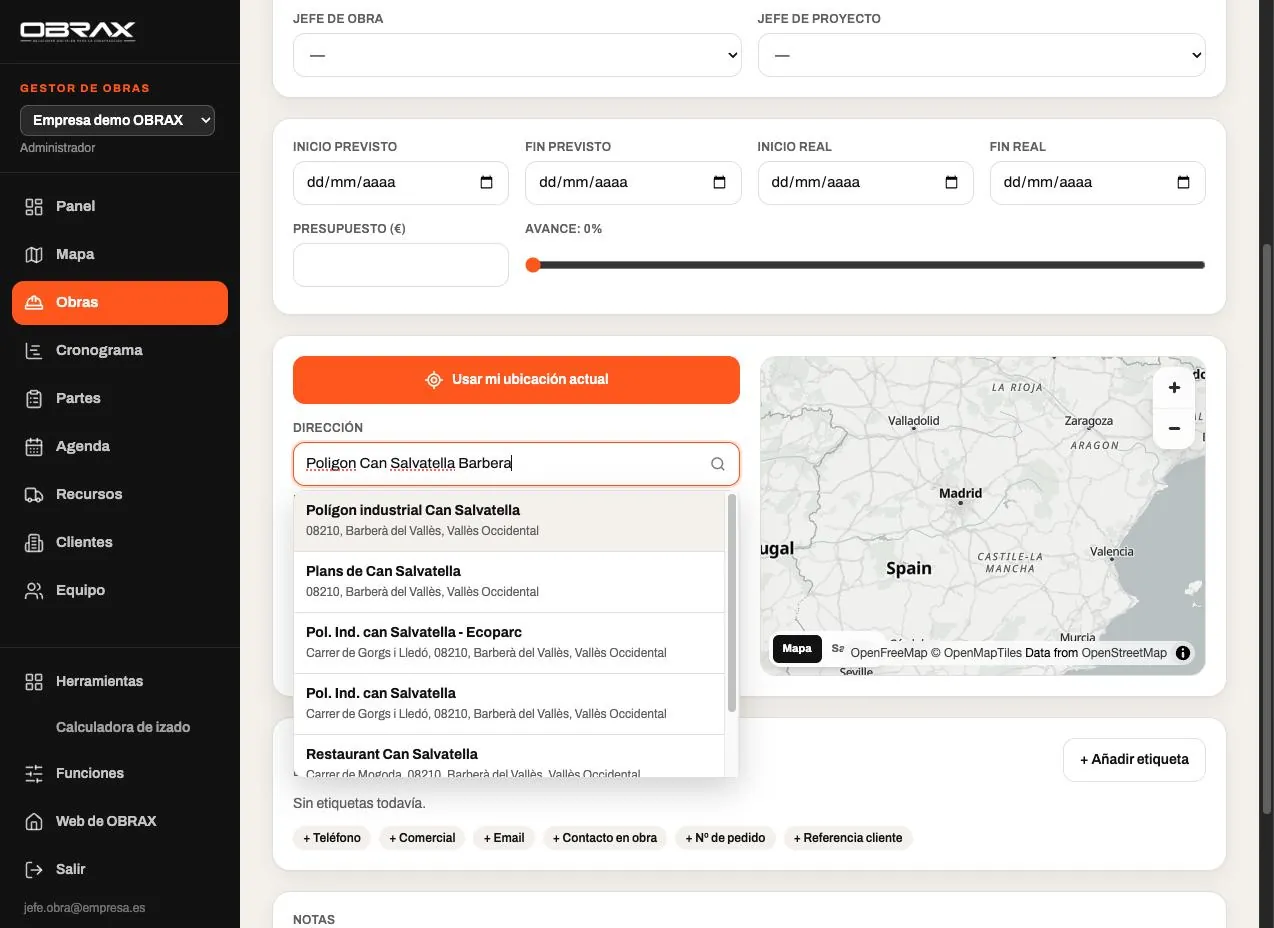Open the Empresa demo OBRAX selector

[x=117, y=120]
